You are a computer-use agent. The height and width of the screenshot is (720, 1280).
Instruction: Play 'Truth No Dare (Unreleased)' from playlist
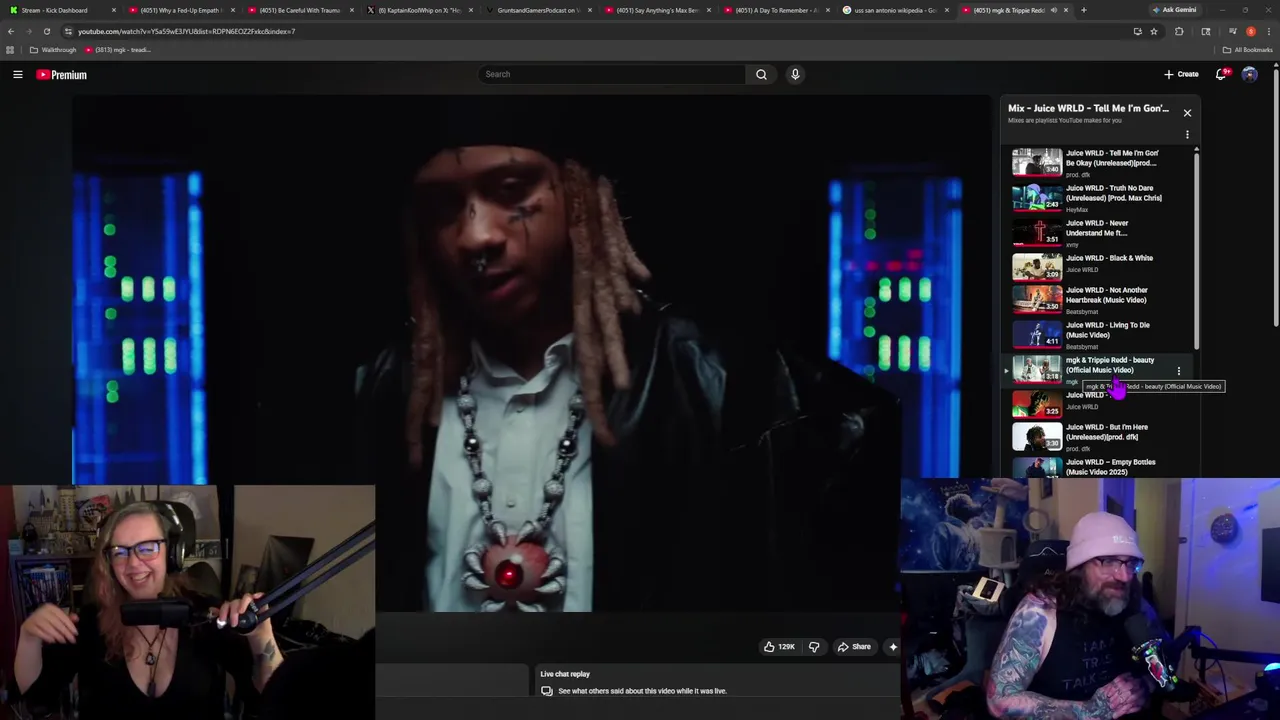1098,198
